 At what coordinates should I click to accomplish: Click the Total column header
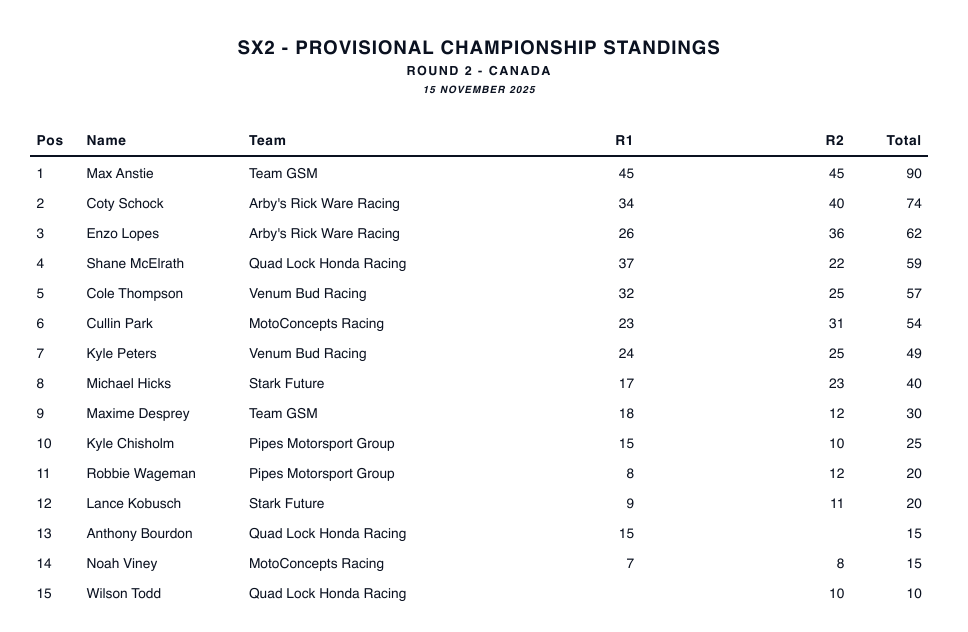point(903,141)
